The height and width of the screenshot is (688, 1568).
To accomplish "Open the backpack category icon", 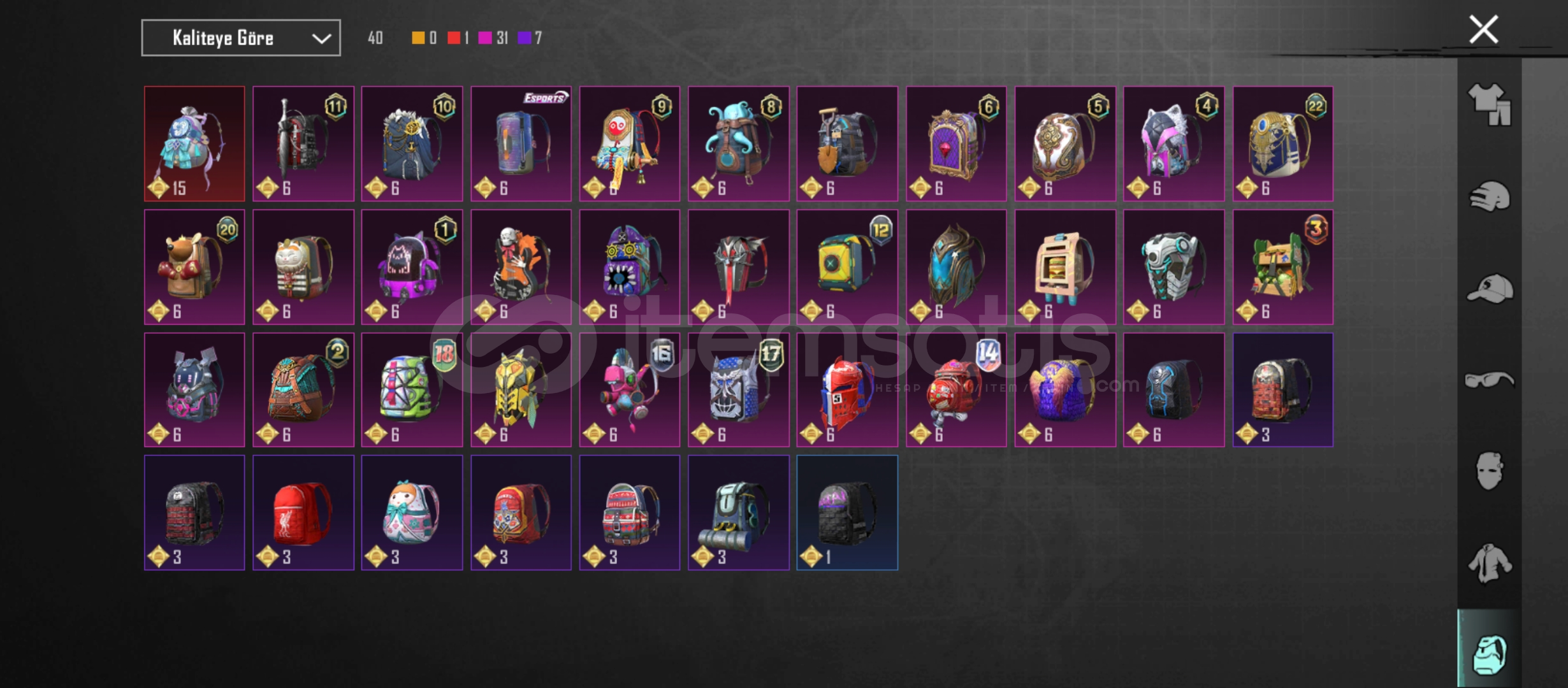I will (x=1490, y=654).
